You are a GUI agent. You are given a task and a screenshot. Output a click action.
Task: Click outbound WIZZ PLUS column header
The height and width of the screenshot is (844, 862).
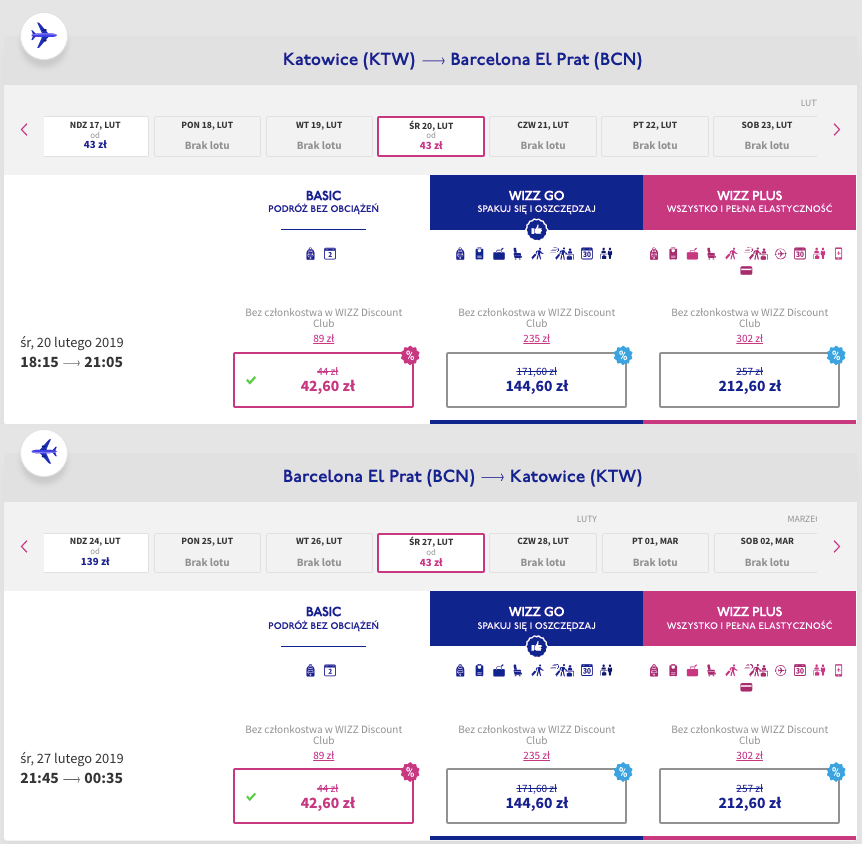[x=749, y=202]
